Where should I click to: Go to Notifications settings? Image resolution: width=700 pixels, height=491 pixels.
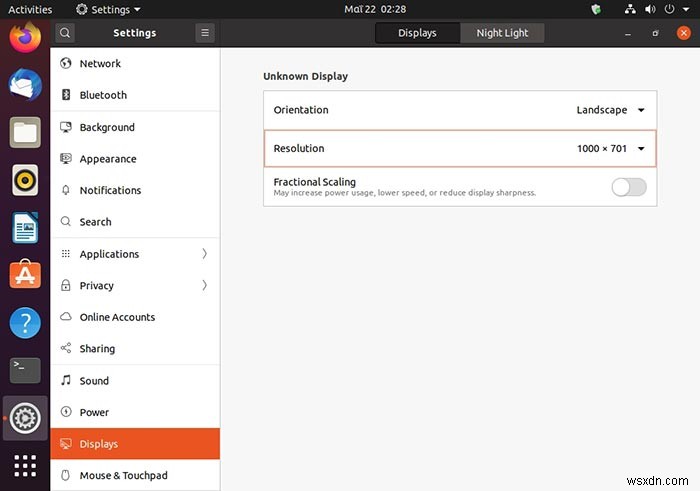tap(135, 190)
